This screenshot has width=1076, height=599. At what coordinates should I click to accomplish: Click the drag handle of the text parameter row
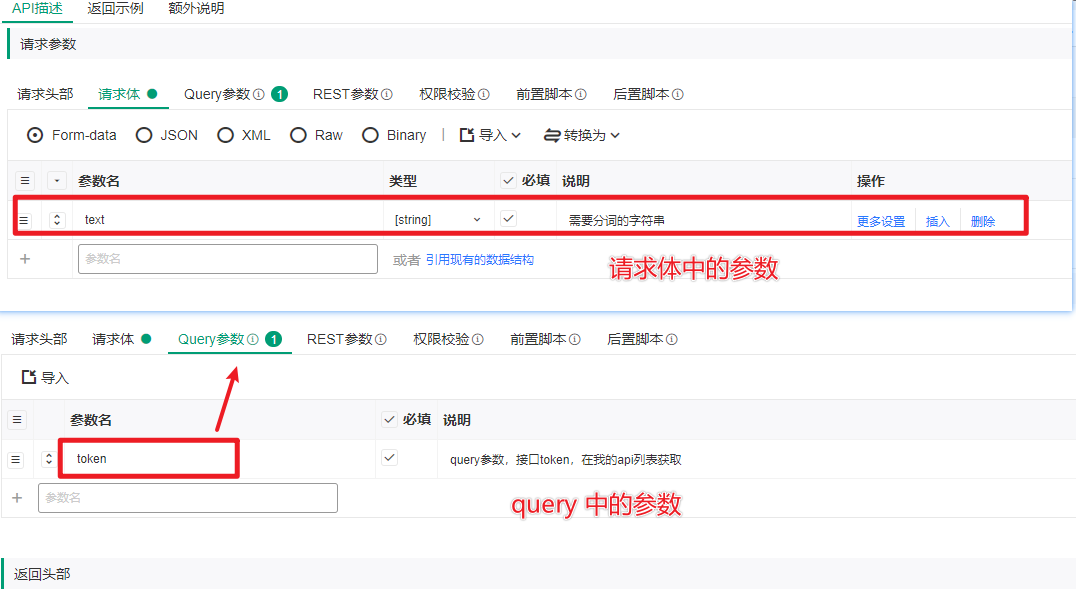[24, 219]
